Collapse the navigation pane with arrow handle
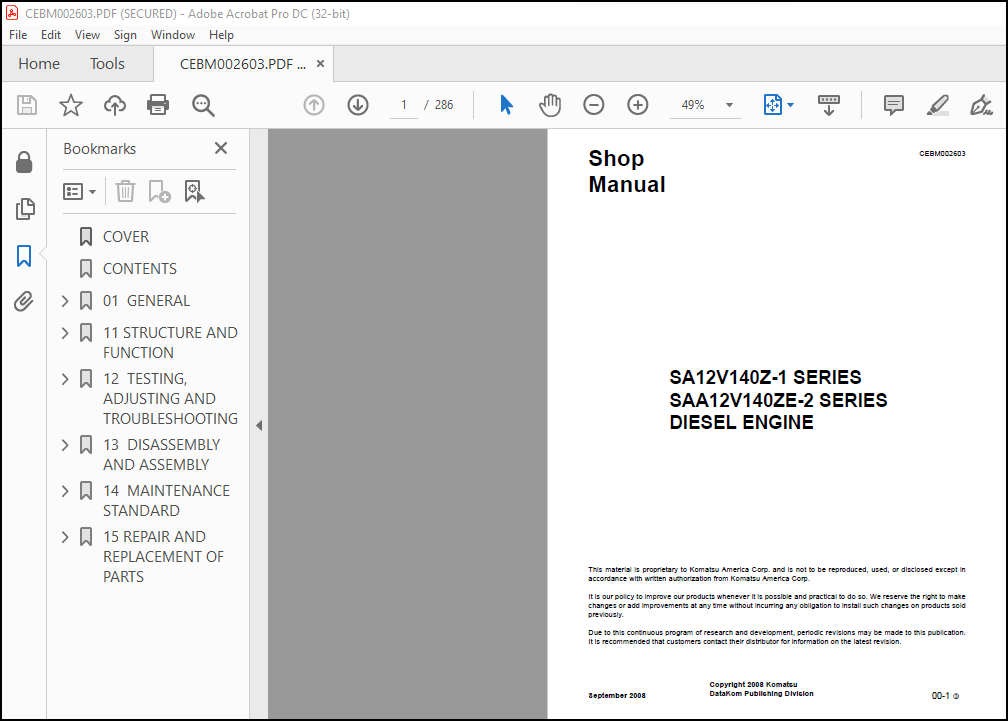This screenshot has height=721, width=1008. point(259,425)
